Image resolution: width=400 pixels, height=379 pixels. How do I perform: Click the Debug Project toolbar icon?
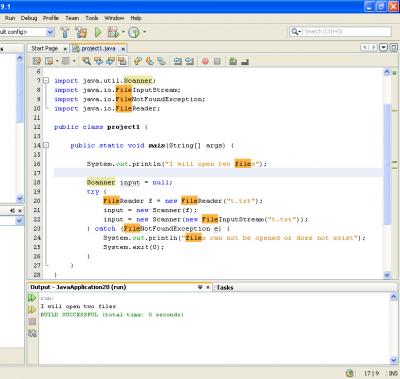pos(113,32)
